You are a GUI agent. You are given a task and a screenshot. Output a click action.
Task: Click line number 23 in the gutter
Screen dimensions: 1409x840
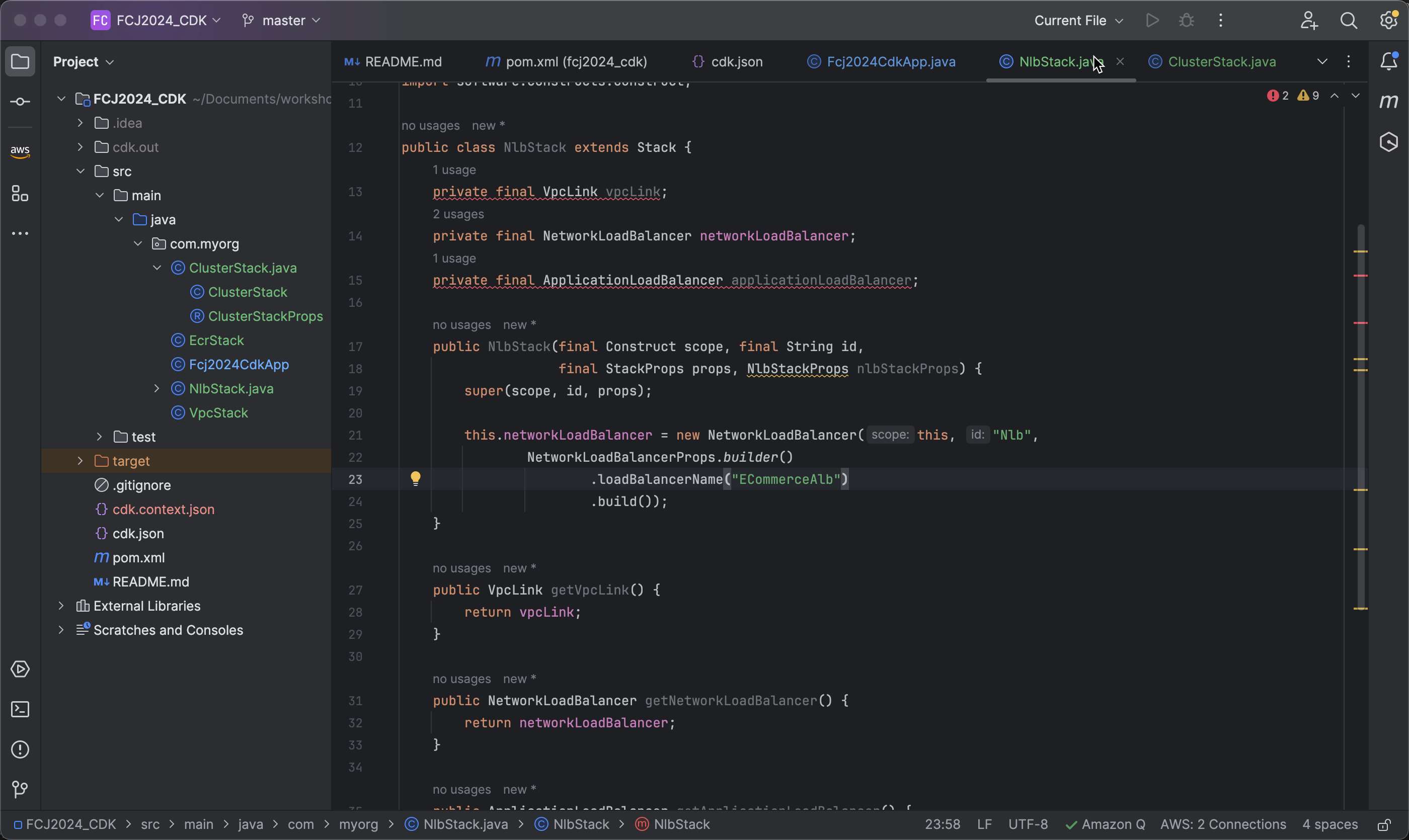coord(355,479)
